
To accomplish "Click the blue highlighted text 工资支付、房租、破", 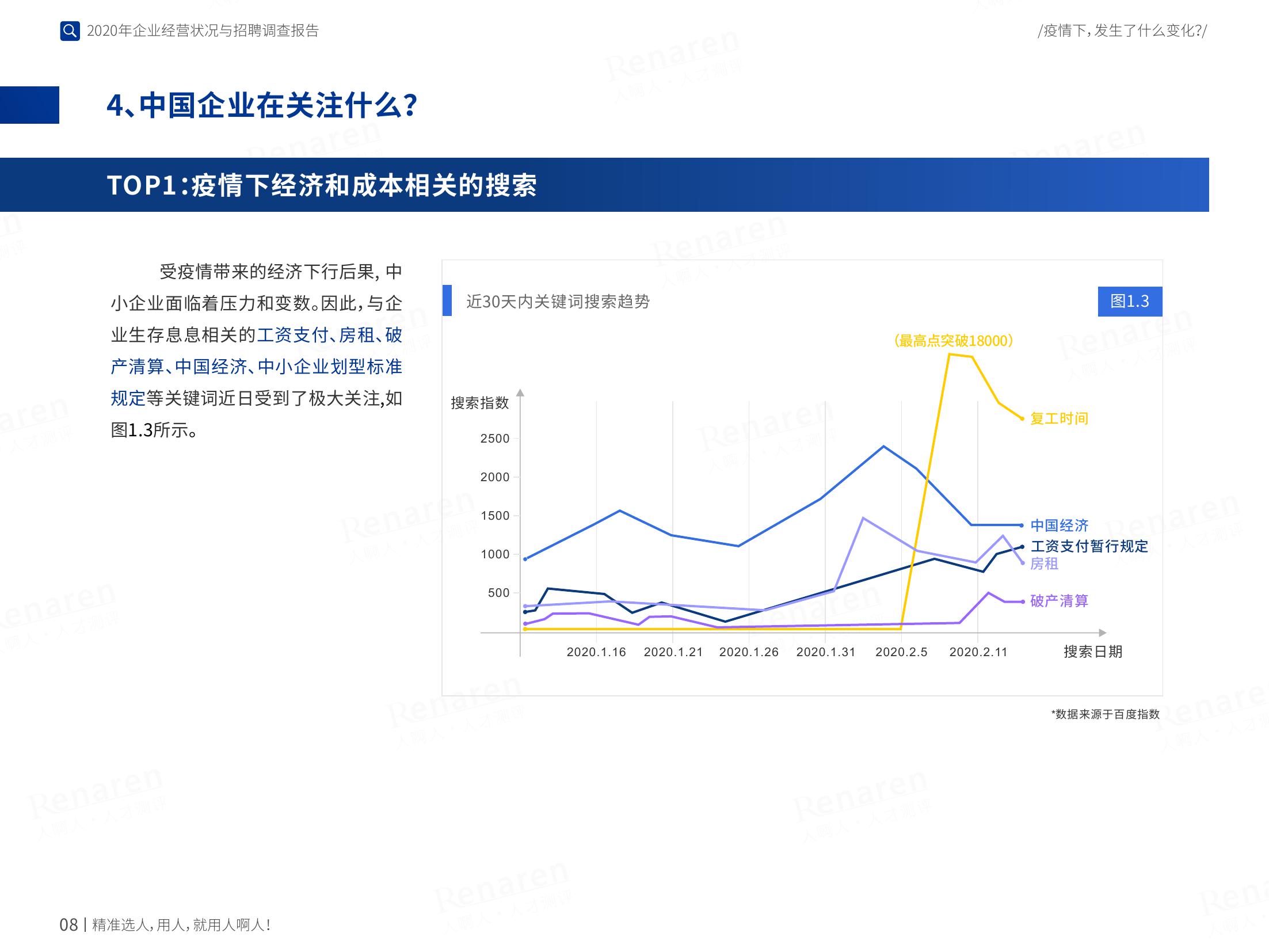I will (x=329, y=335).
